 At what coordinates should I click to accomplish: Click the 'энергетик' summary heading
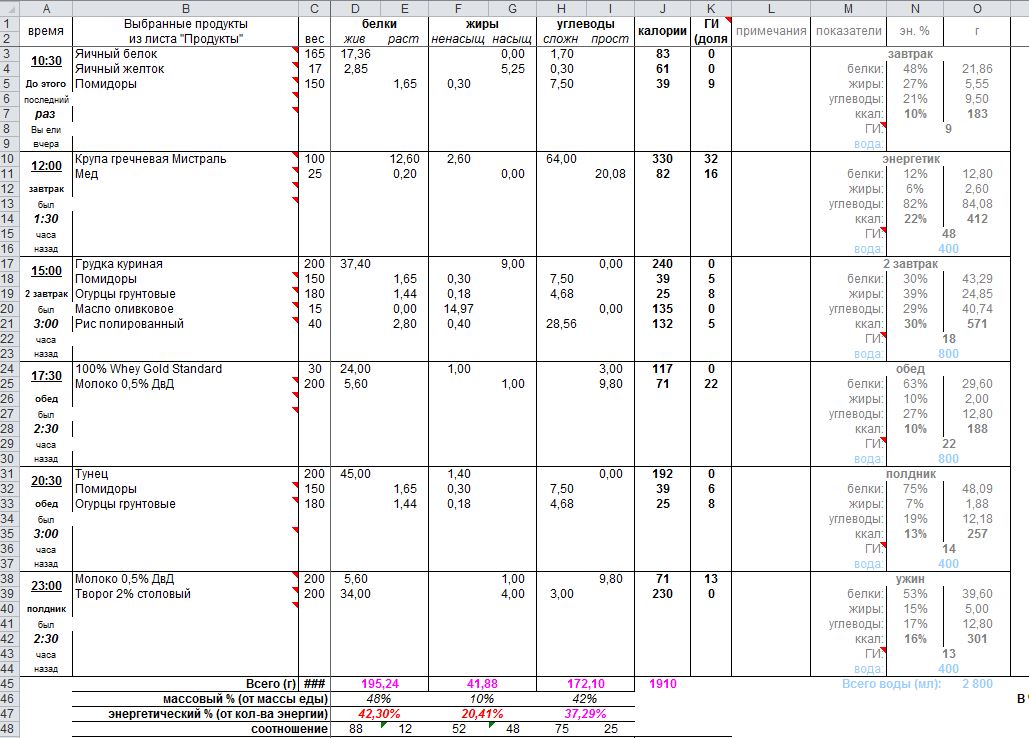pyautogui.click(x=911, y=159)
